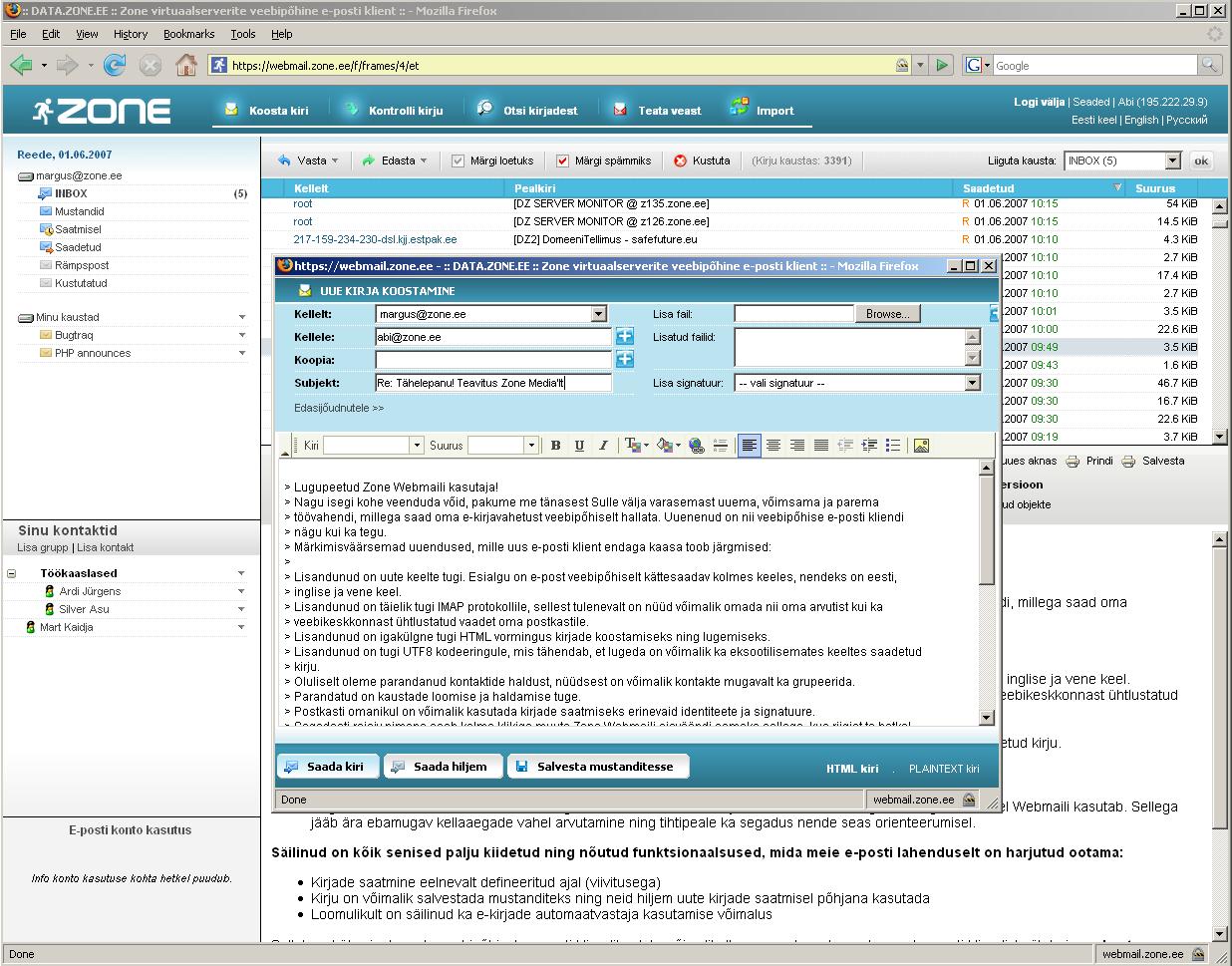Pick text color in editor toolbar
1232x966 pixels.
pyautogui.click(x=635, y=446)
